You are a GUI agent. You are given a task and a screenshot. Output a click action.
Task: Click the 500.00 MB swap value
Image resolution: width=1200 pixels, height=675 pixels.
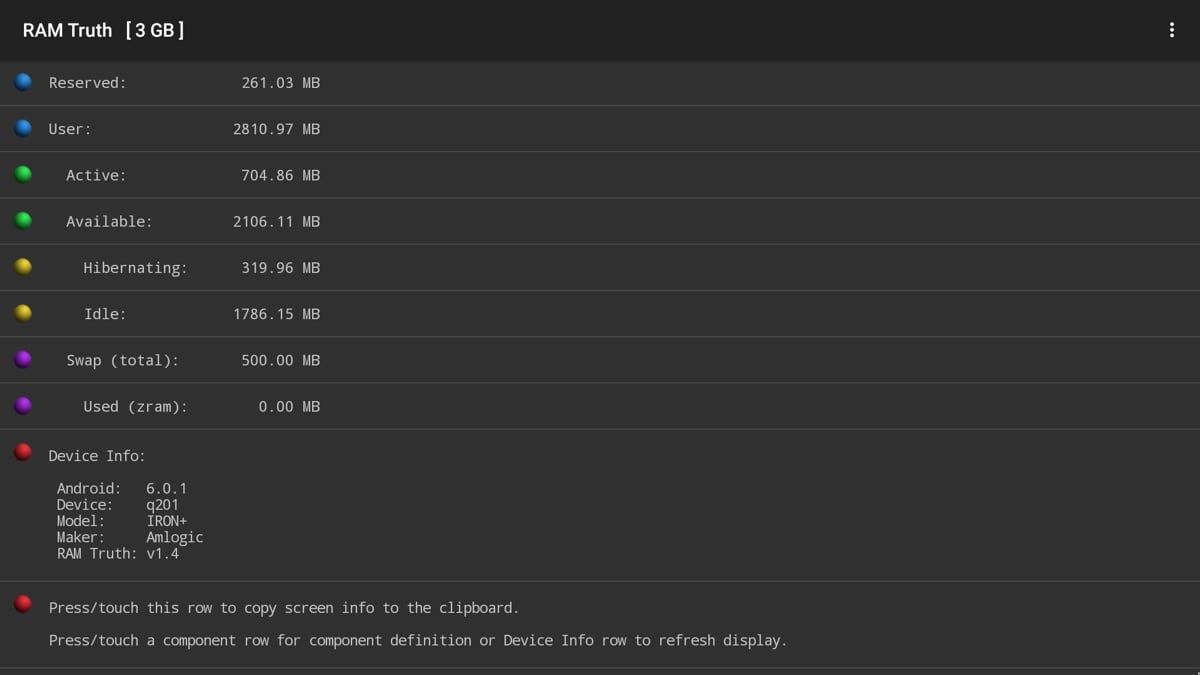point(281,360)
